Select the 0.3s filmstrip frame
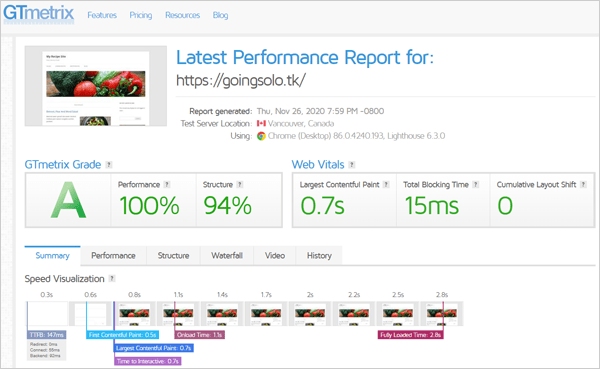The height and width of the screenshot is (369, 600). (47, 313)
